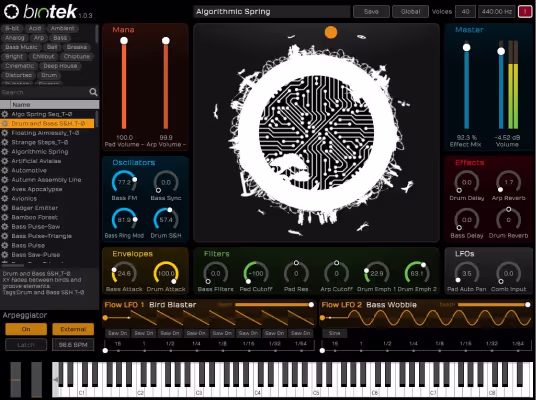Viewport: 536px width, 400px height.
Task: Click the Bass Sync knob
Action: 166,183
